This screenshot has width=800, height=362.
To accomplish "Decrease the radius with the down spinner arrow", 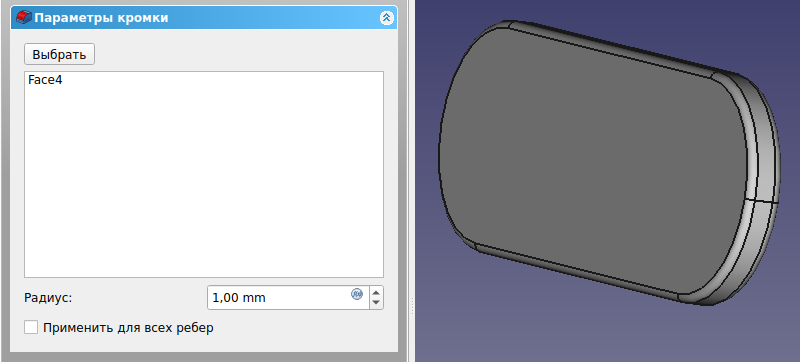I will click(376, 302).
